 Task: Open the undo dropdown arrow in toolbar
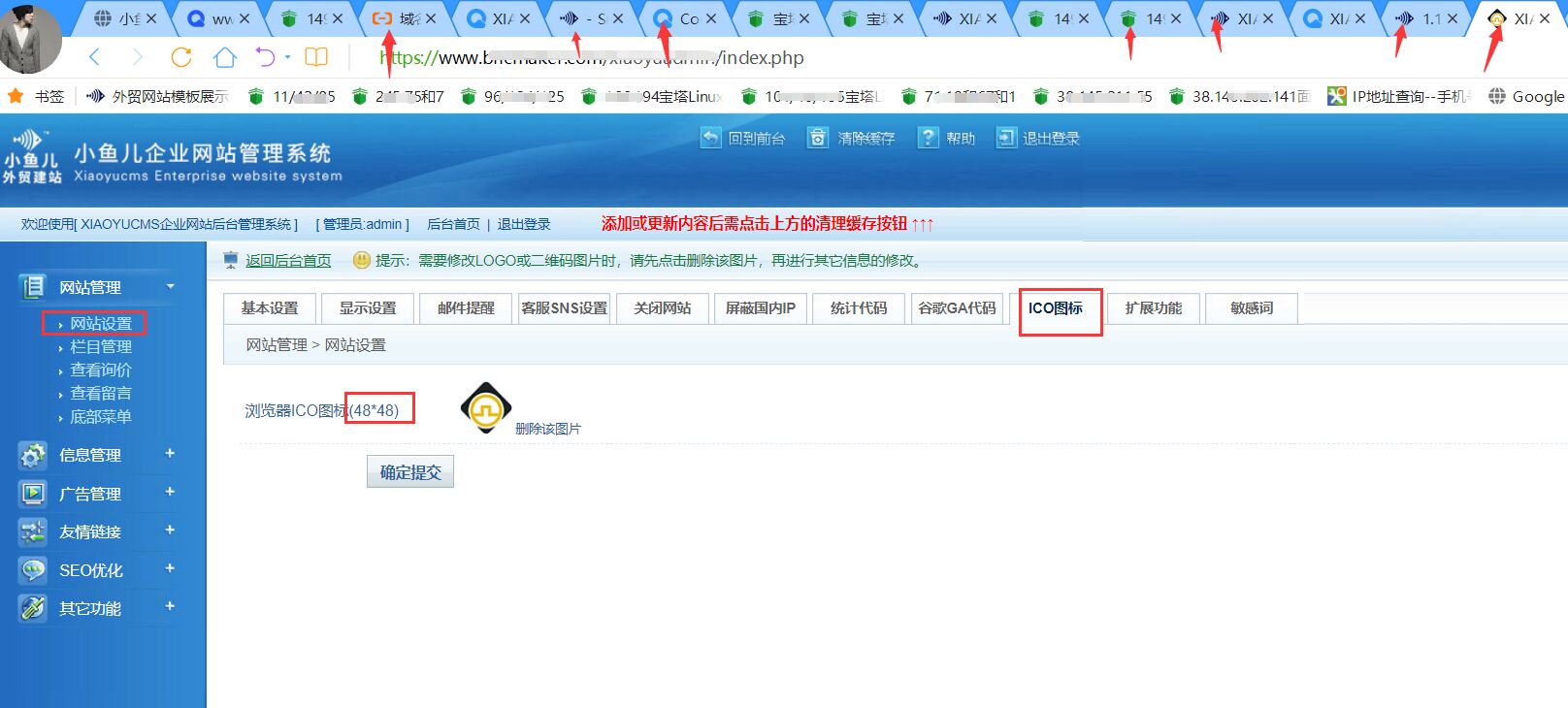(x=288, y=57)
